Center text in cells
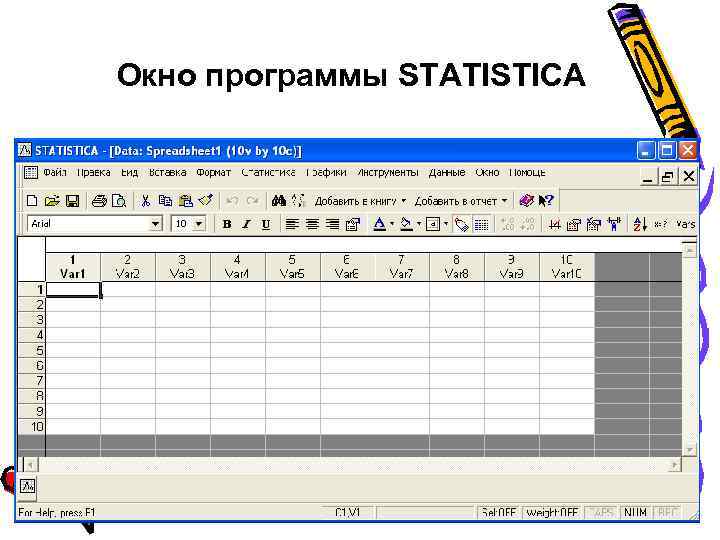 pyautogui.click(x=312, y=224)
